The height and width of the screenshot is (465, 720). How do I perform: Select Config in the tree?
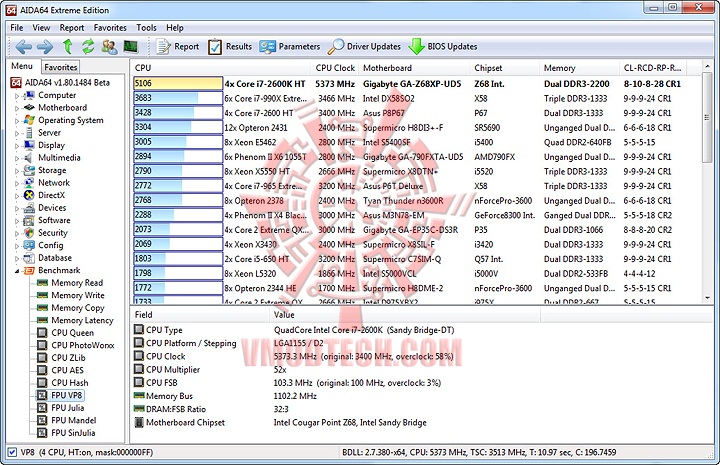[x=51, y=245]
